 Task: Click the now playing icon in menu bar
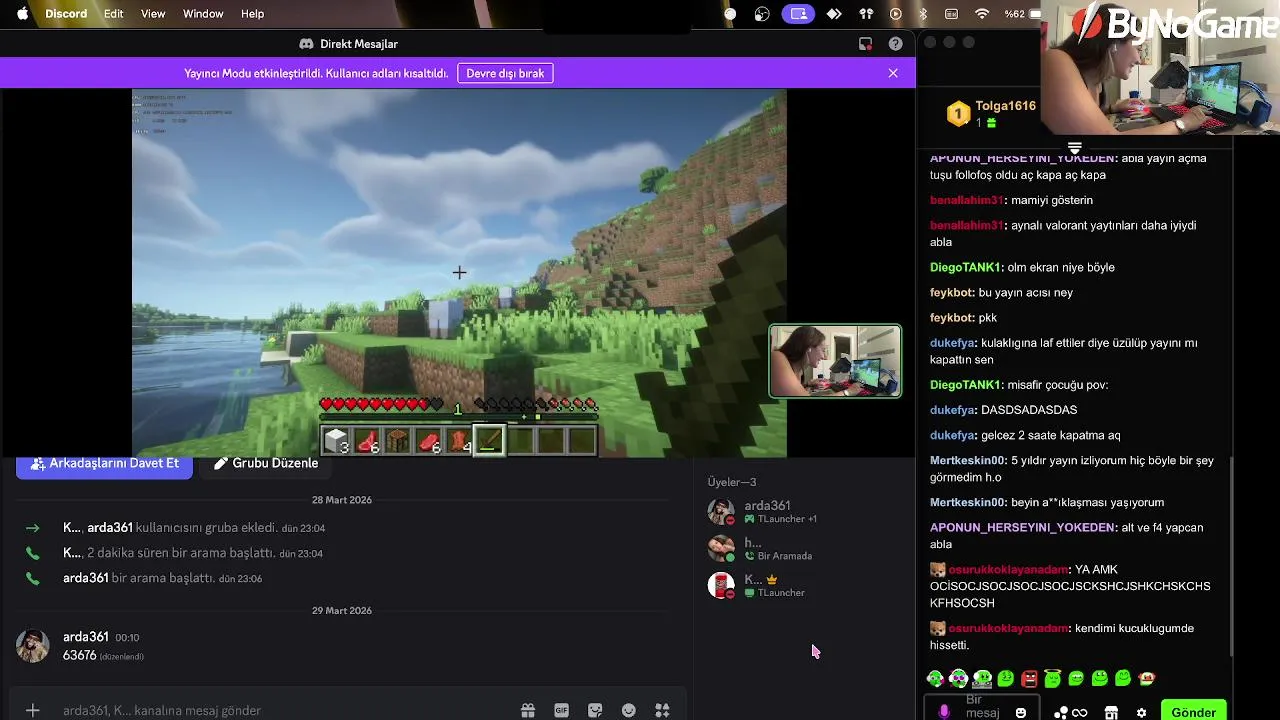point(895,14)
